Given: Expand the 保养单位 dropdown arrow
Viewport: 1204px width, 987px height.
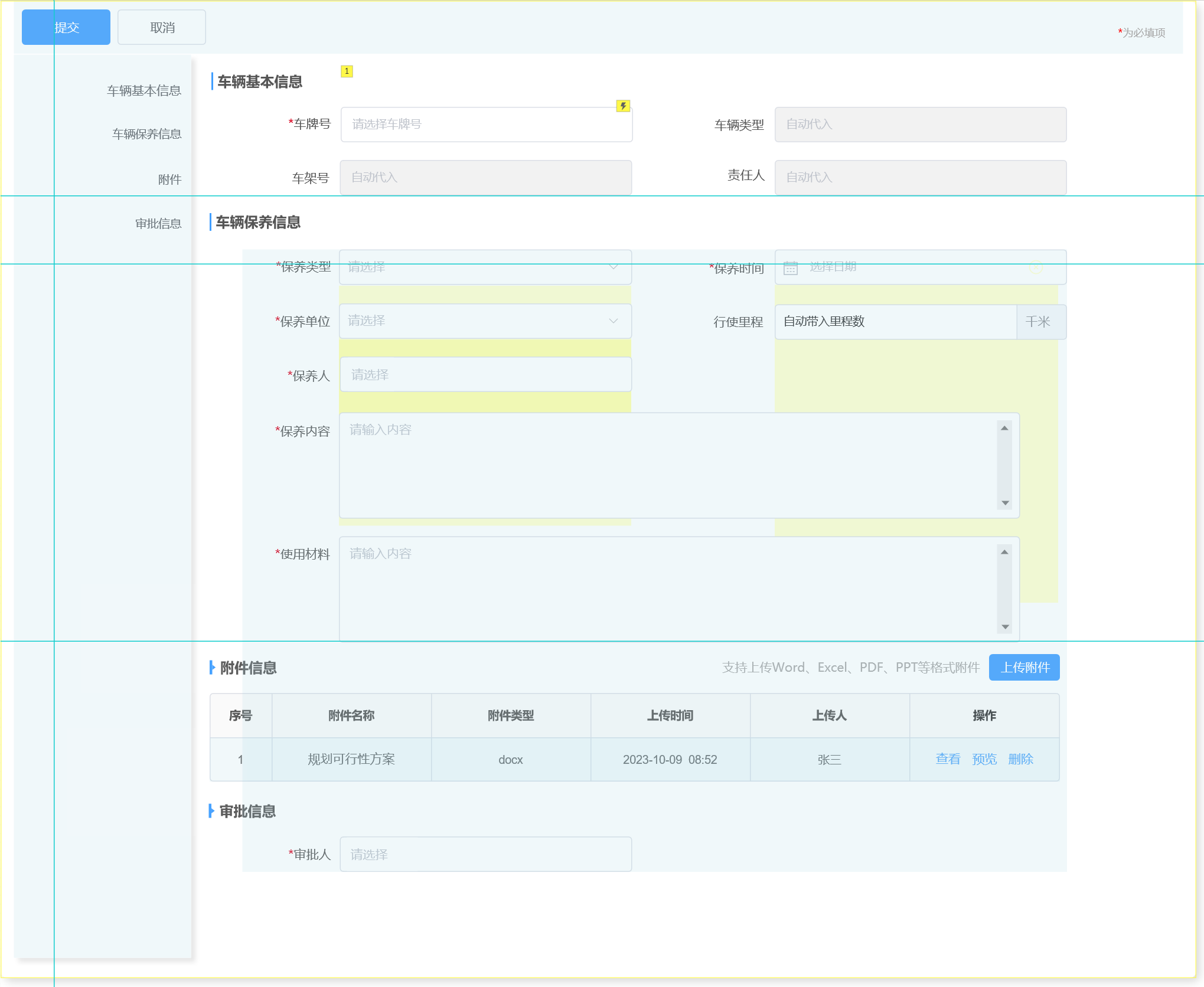Looking at the screenshot, I should (614, 321).
